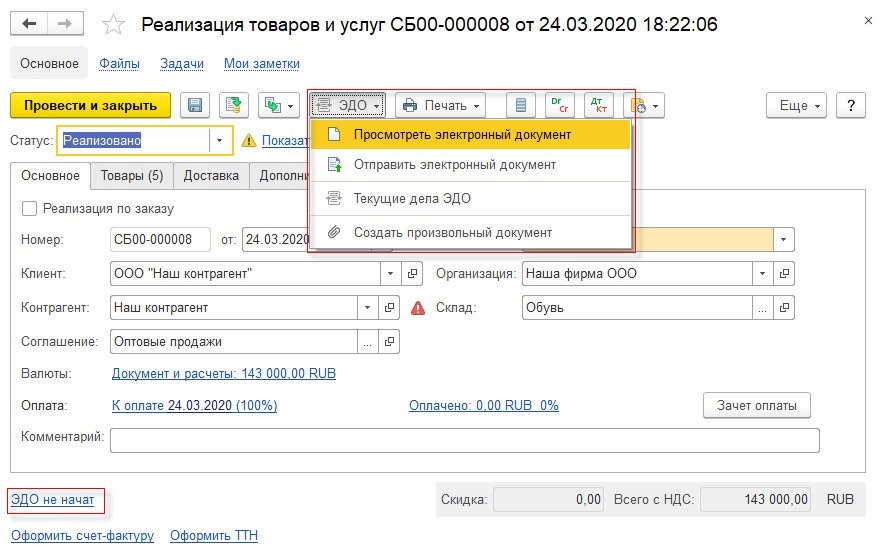This screenshot has height=553, width=882.
Task: Click the yellow warning triangle icon near Статус
Action: point(249,141)
